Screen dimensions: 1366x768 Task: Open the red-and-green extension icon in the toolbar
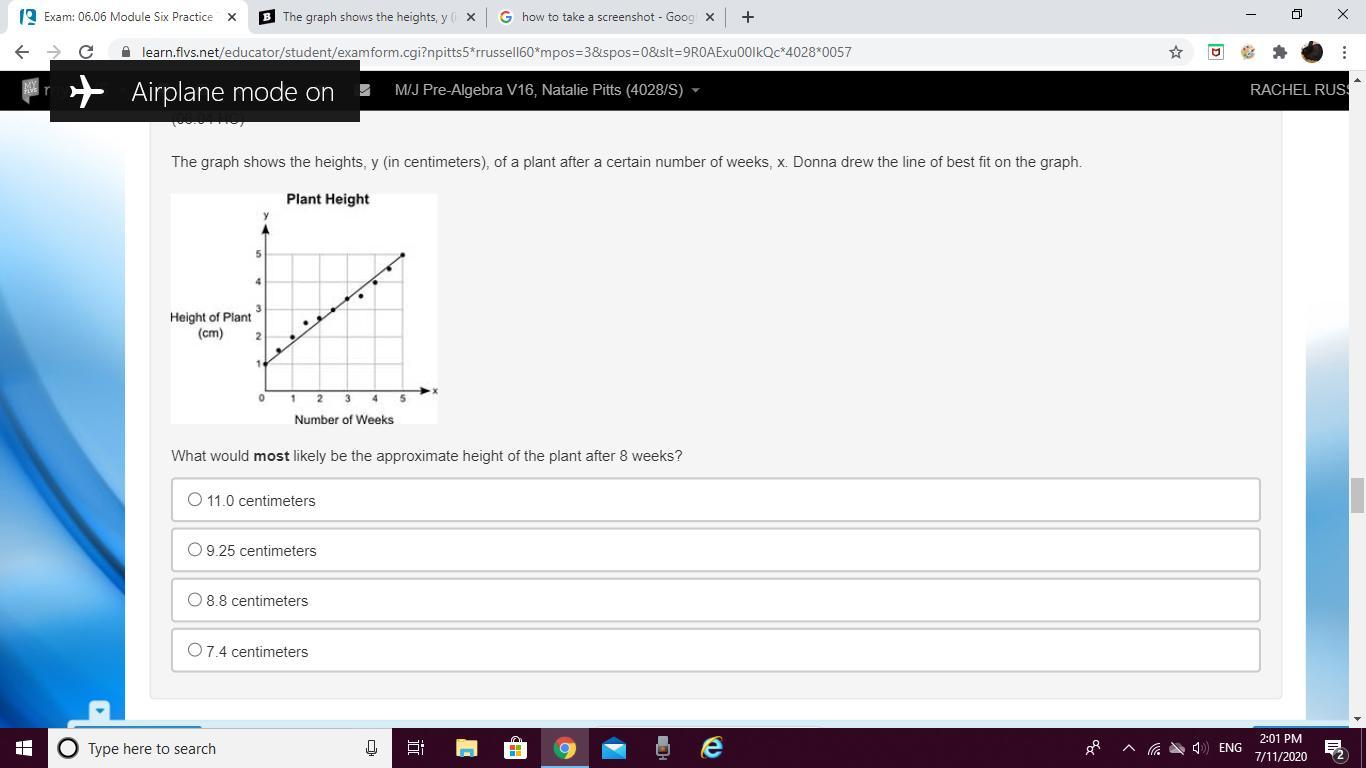pos(1216,52)
